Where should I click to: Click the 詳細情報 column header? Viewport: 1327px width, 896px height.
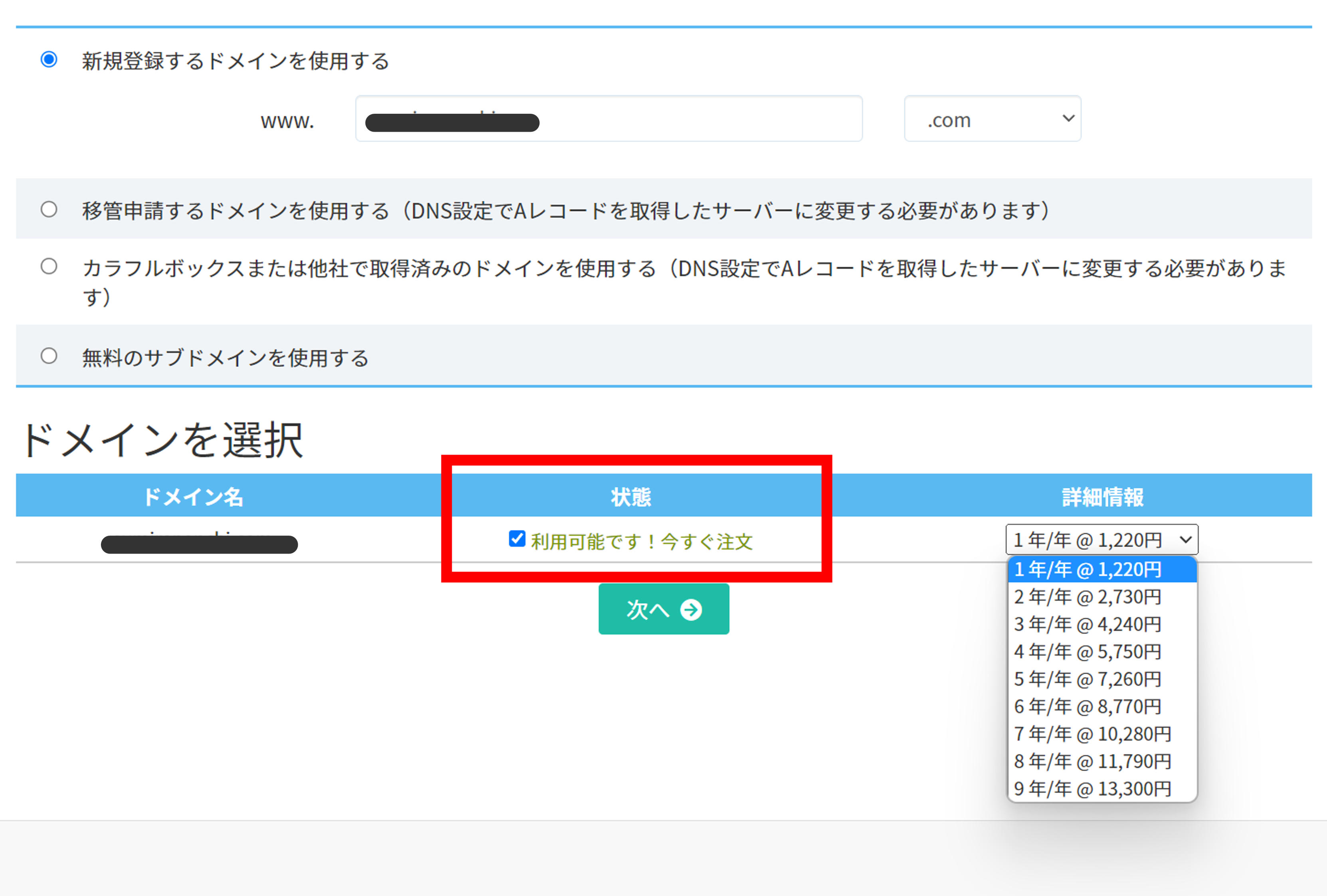pyautogui.click(x=1103, y=497)
